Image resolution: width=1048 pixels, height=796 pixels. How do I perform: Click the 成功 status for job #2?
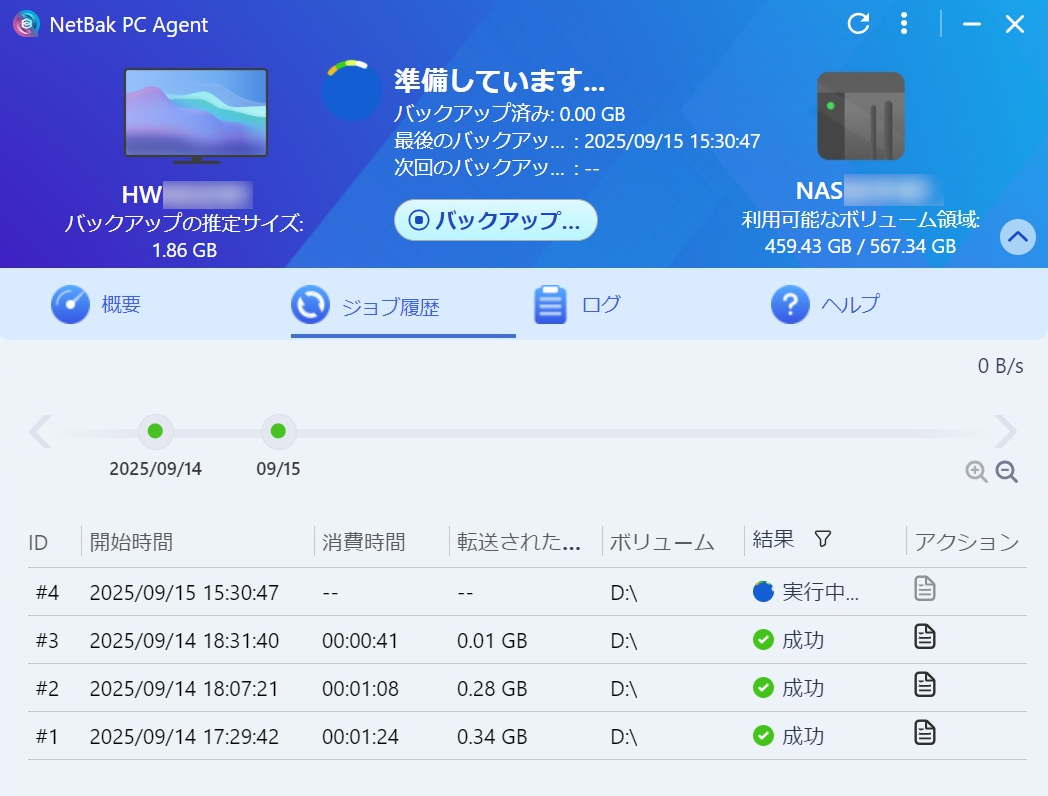pyautogui.click(x=788, y=688)
